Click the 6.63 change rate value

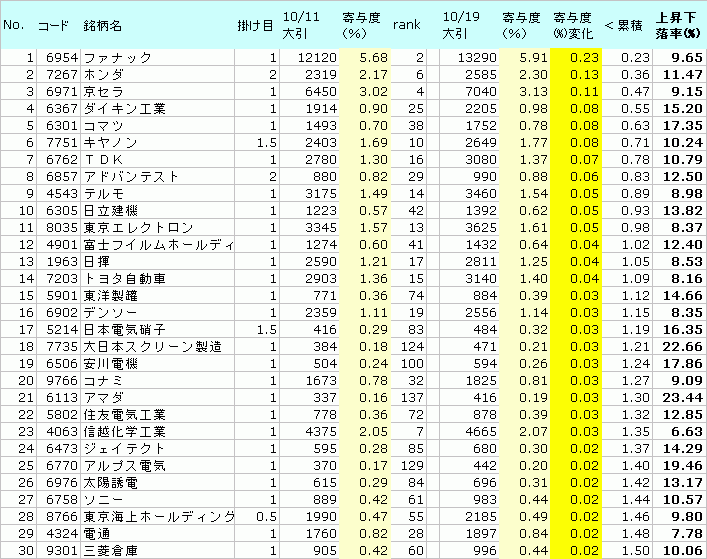687,431
